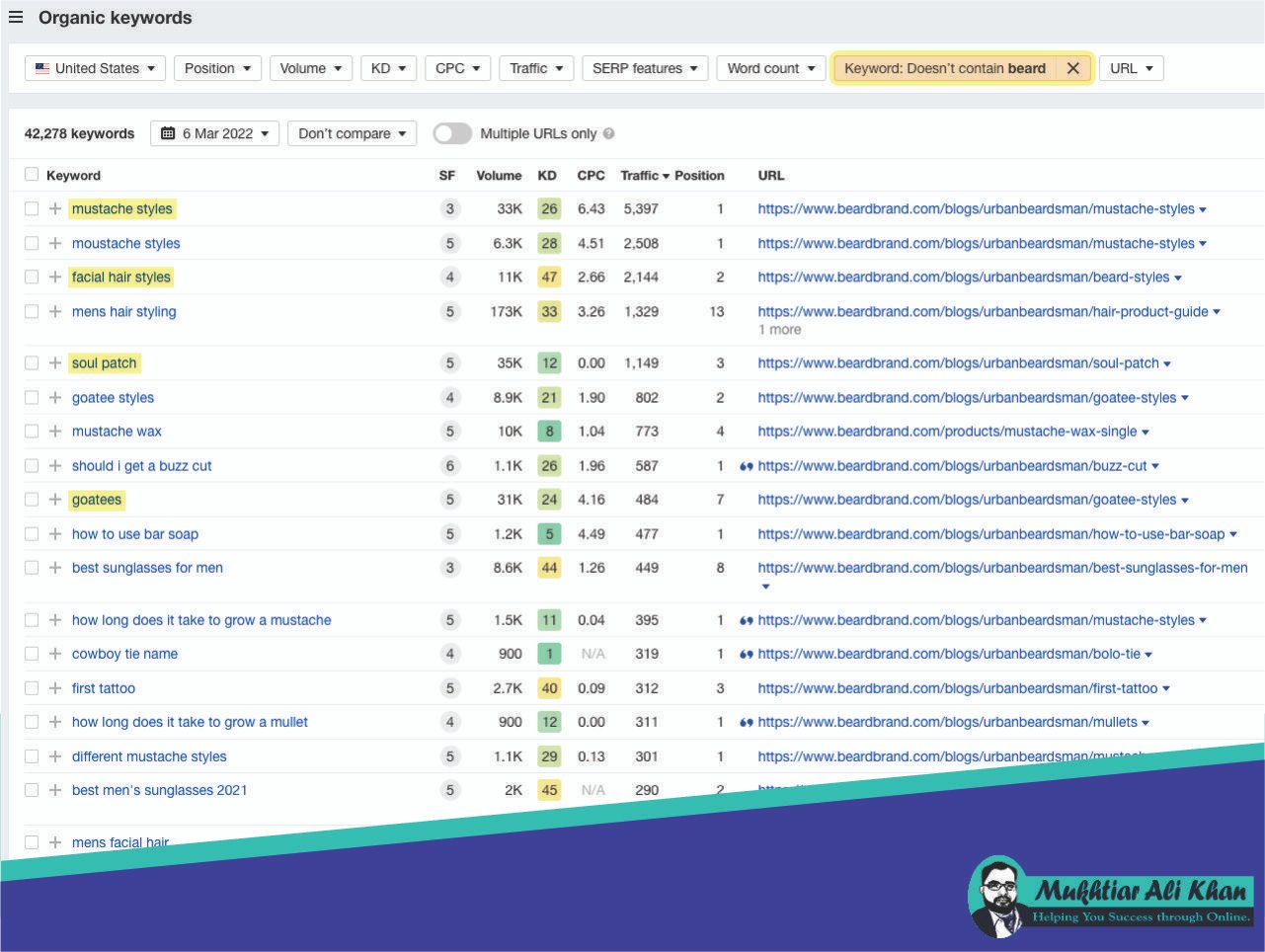Click the SERP feature icon beside buzz-cut URL

point(746,465)
